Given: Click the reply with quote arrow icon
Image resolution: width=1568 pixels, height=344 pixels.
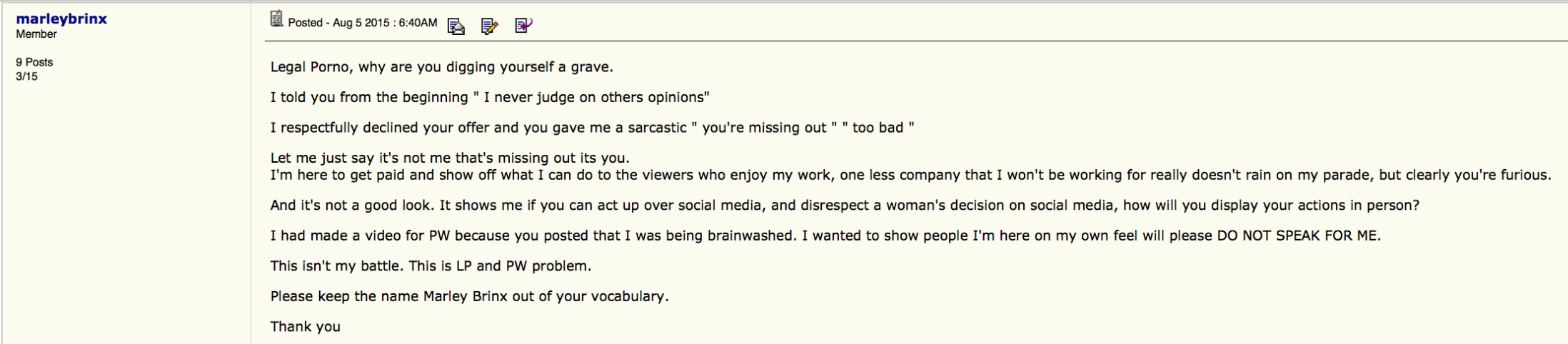Looking at the screenshot, I should [x=523, y=26].
